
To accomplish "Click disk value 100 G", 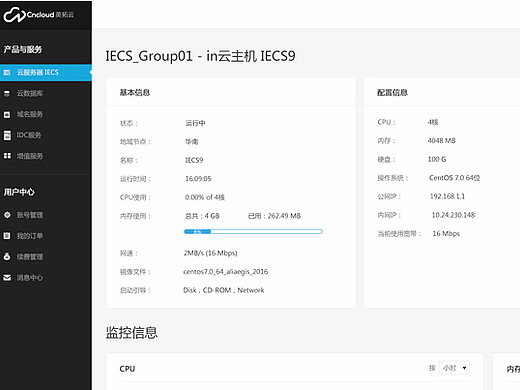I will [x=437, y=159].
